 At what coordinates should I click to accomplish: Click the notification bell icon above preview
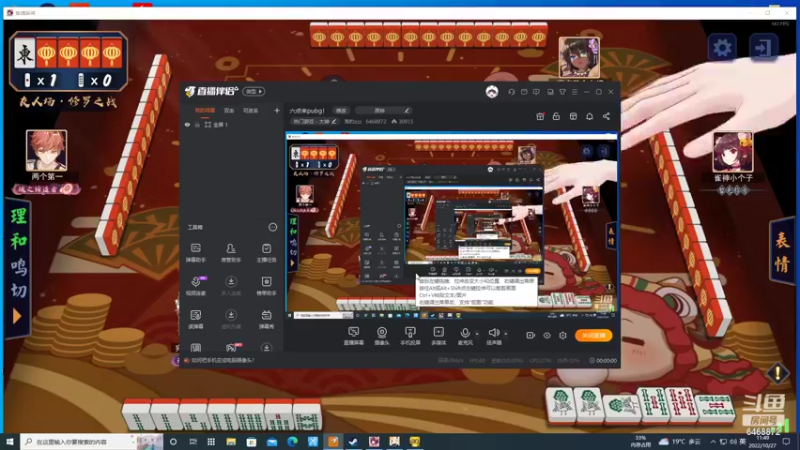click(x=589, y=116)
